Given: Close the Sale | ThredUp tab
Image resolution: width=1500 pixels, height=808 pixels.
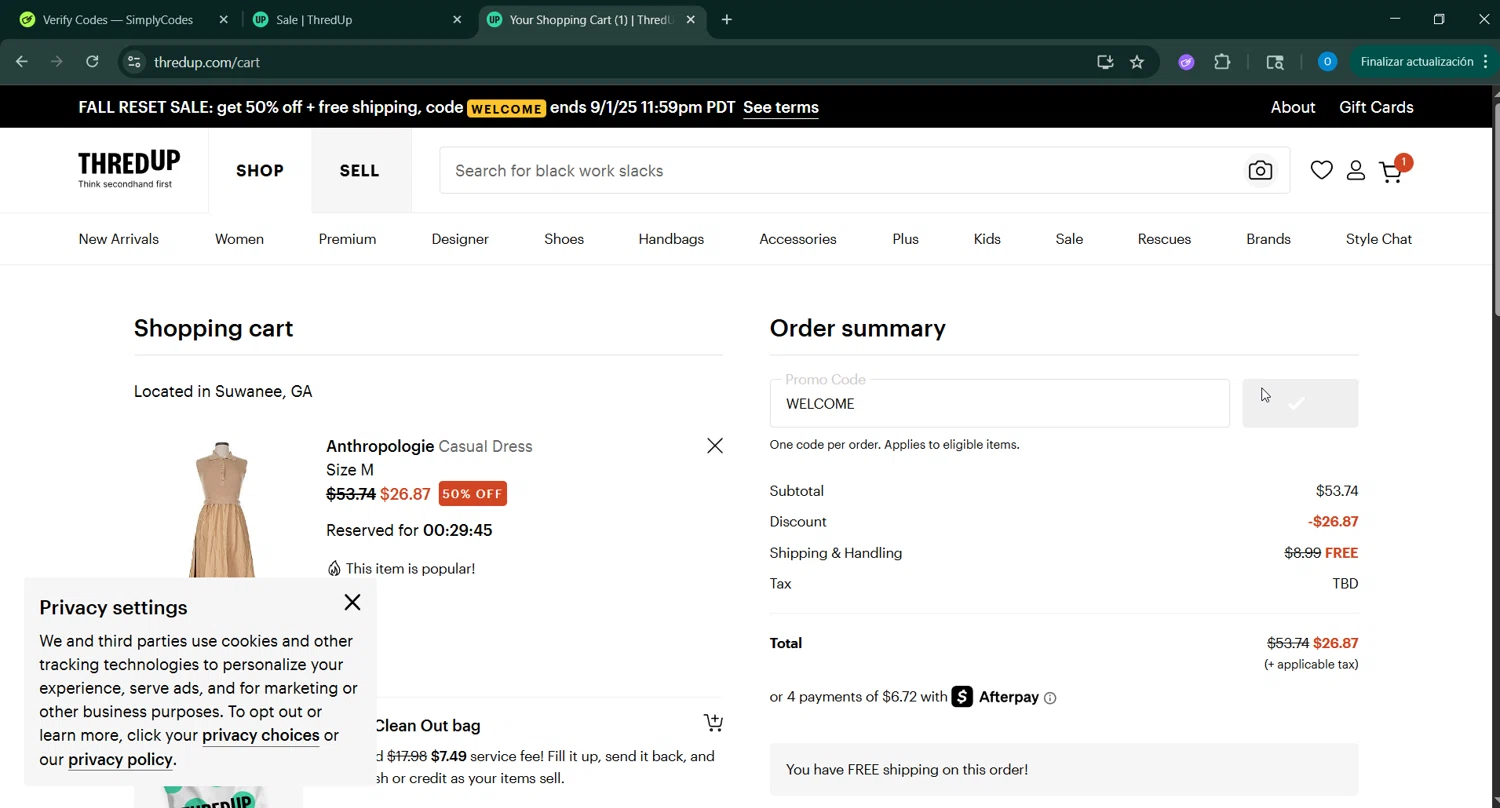Looking at the screenshot, I should 457,20.
